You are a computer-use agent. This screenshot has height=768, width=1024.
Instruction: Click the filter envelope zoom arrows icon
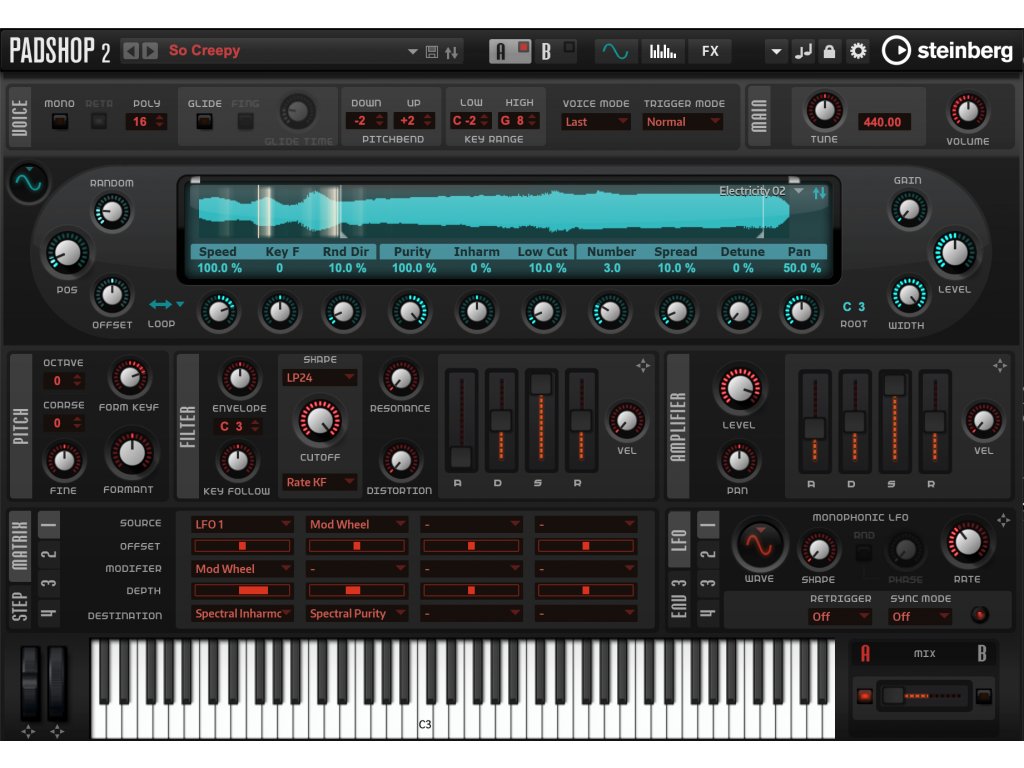[x=643, y=366]
